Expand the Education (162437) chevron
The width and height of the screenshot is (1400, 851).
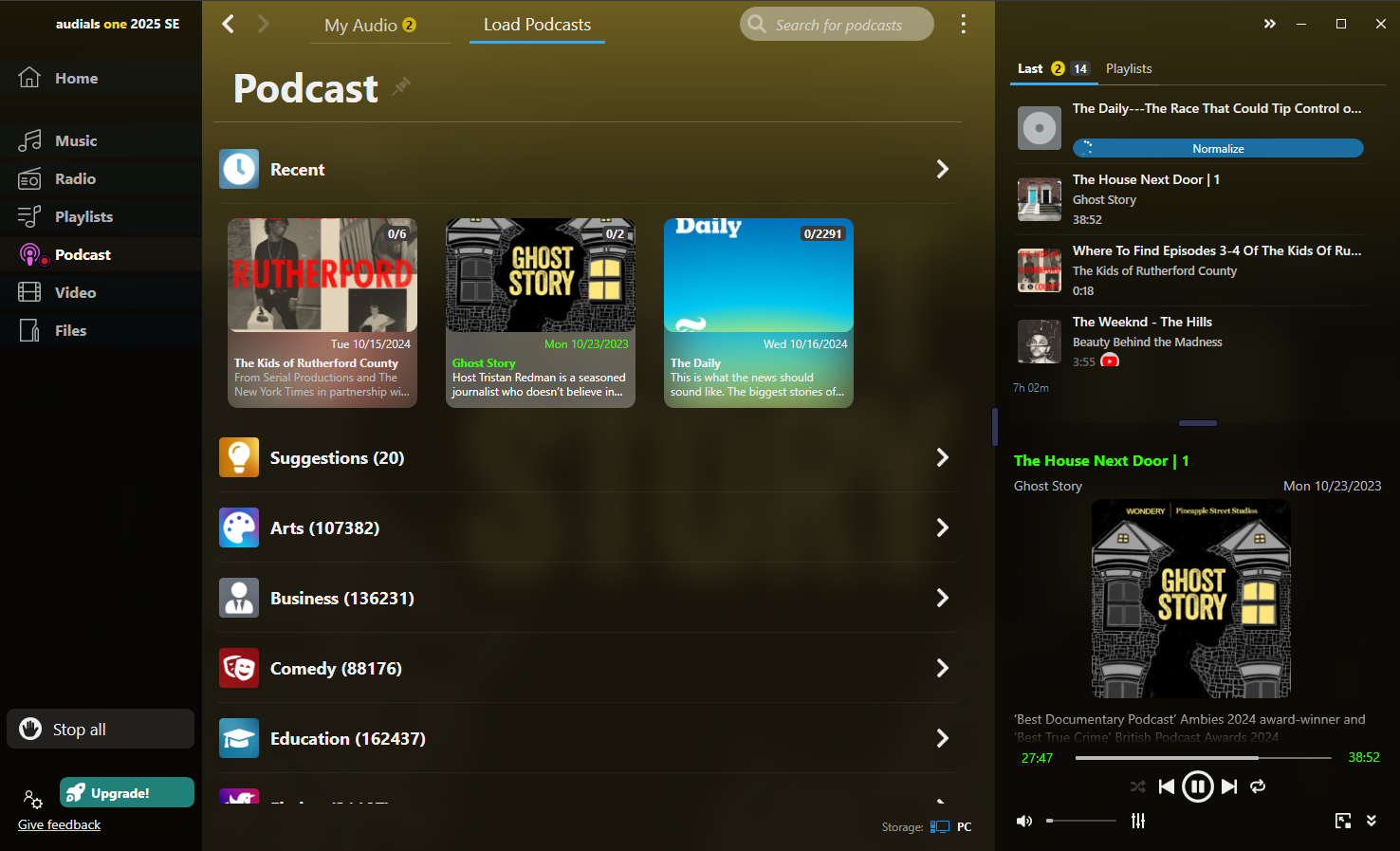[x=942, y=738]
